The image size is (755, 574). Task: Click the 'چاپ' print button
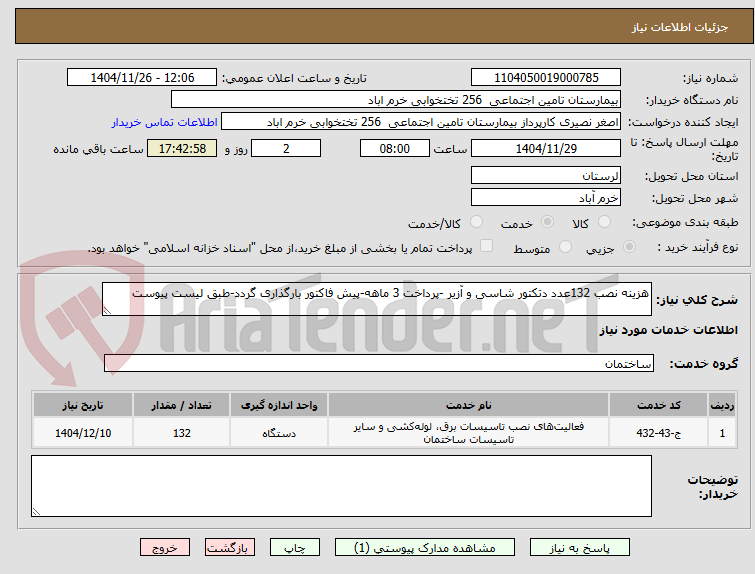[x=295, y=548]
